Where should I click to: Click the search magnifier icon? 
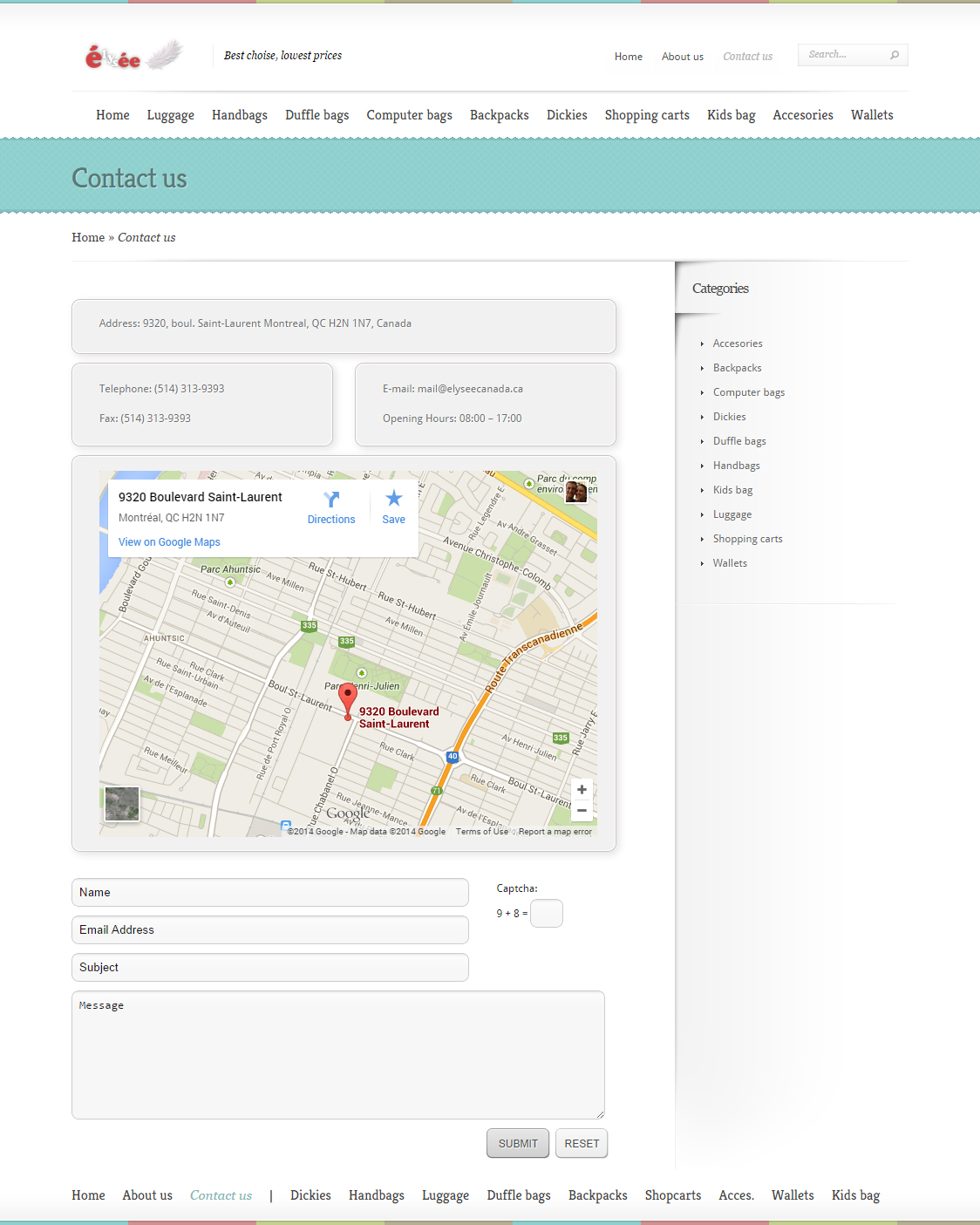tap(895, 55)
